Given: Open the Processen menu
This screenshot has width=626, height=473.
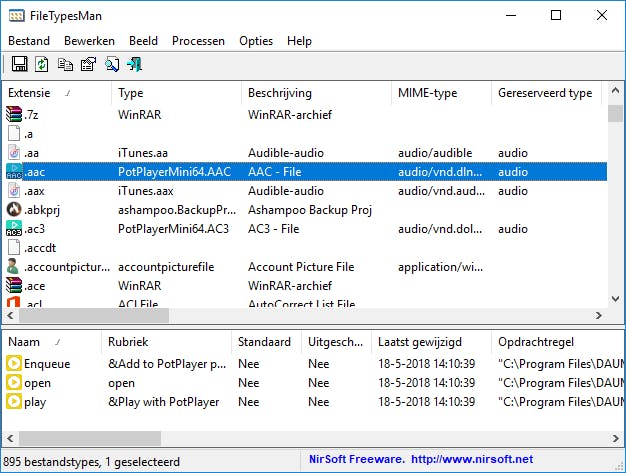Looking at the screenshot, I should [198, 41].
